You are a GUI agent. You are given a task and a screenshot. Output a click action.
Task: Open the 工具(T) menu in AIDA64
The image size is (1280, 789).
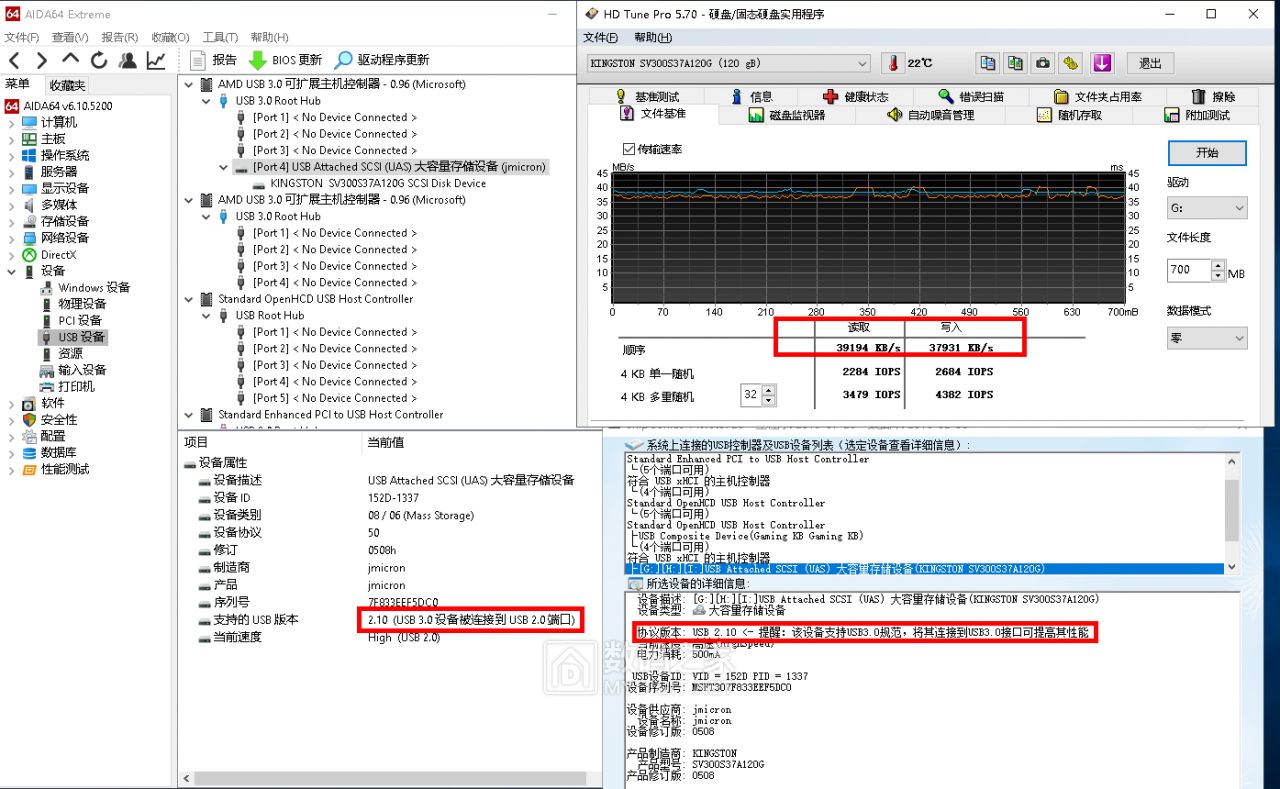tap(219, 37)
